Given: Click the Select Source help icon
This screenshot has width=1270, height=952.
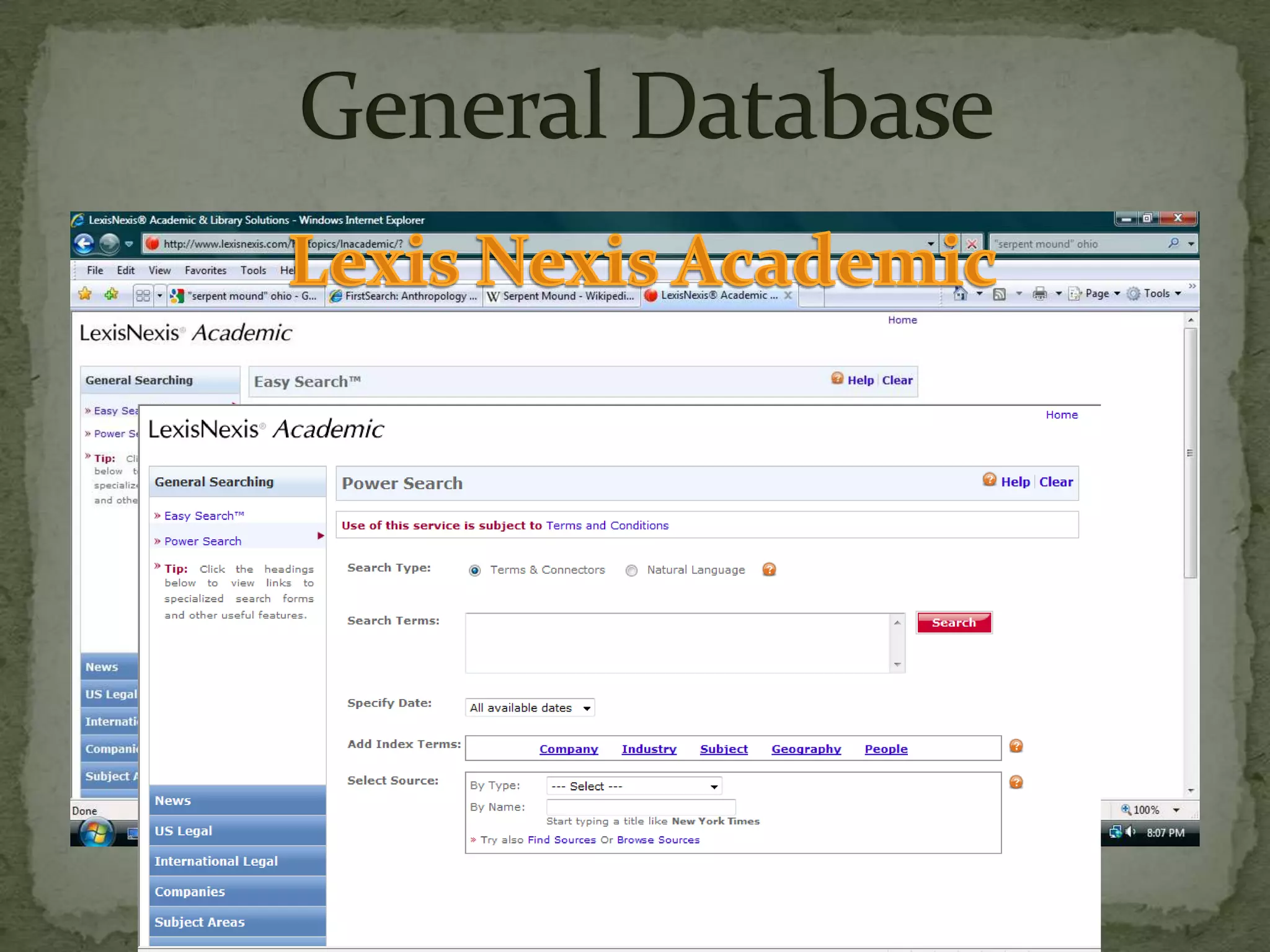Looking at the screenshot, I should (x=1016, y=782).
